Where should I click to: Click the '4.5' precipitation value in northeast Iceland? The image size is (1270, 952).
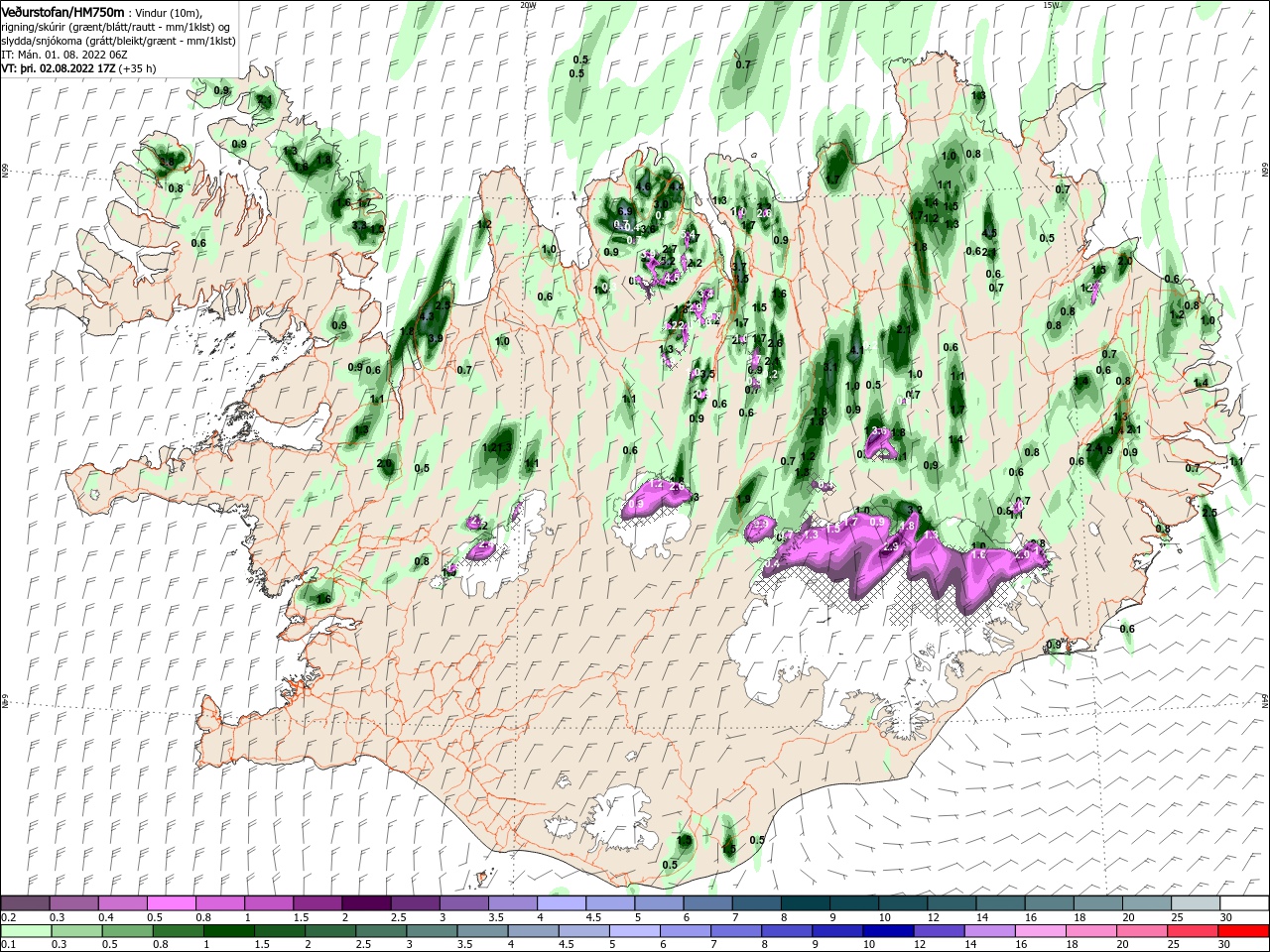[x=989, y=233]
